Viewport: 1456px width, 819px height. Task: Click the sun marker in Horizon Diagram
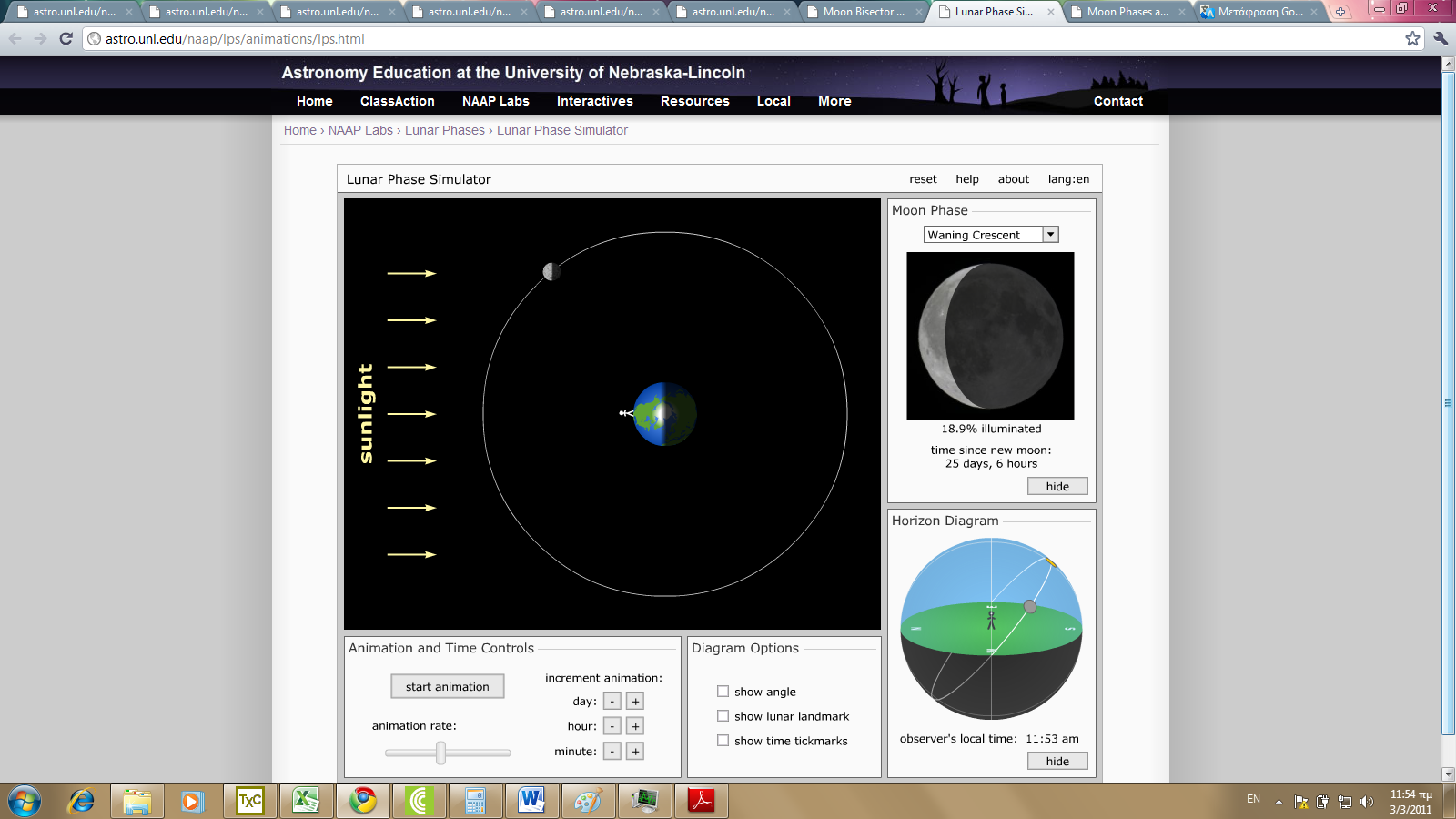1051,561
